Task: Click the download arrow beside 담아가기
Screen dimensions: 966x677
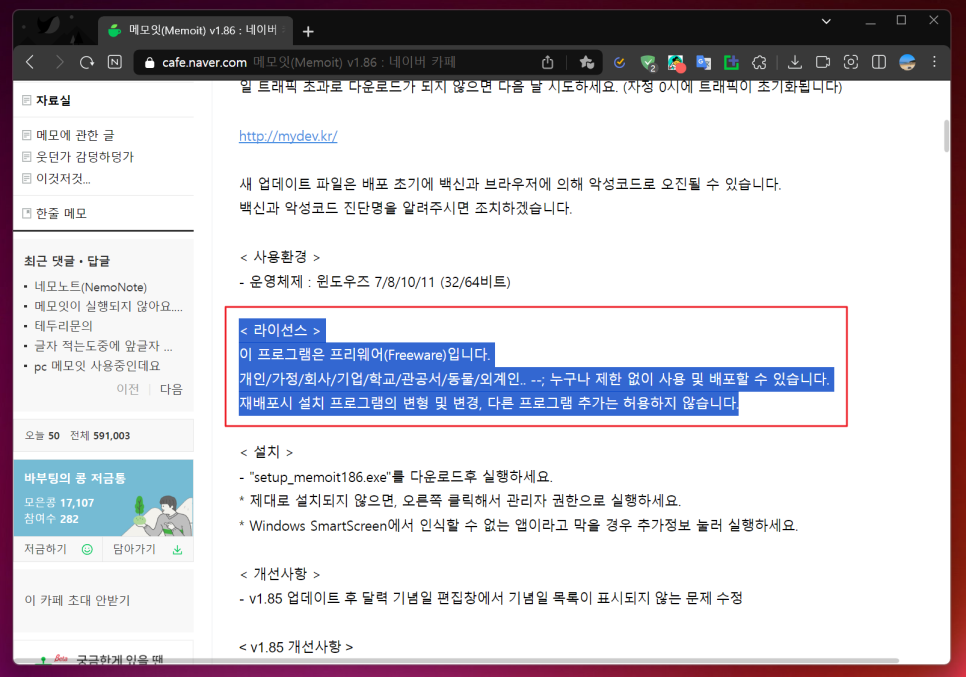Action: click(177, 549)
